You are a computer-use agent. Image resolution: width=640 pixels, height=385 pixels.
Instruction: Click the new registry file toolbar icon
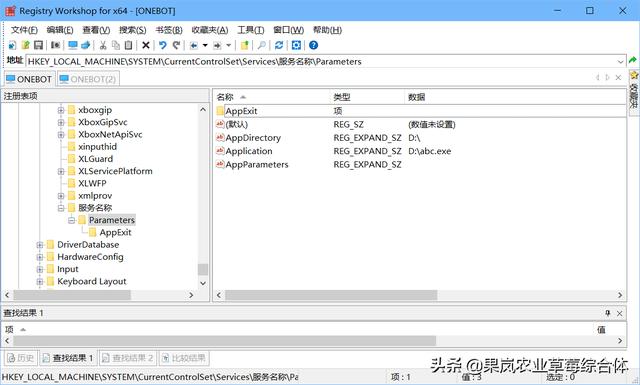tap(12, 45)
